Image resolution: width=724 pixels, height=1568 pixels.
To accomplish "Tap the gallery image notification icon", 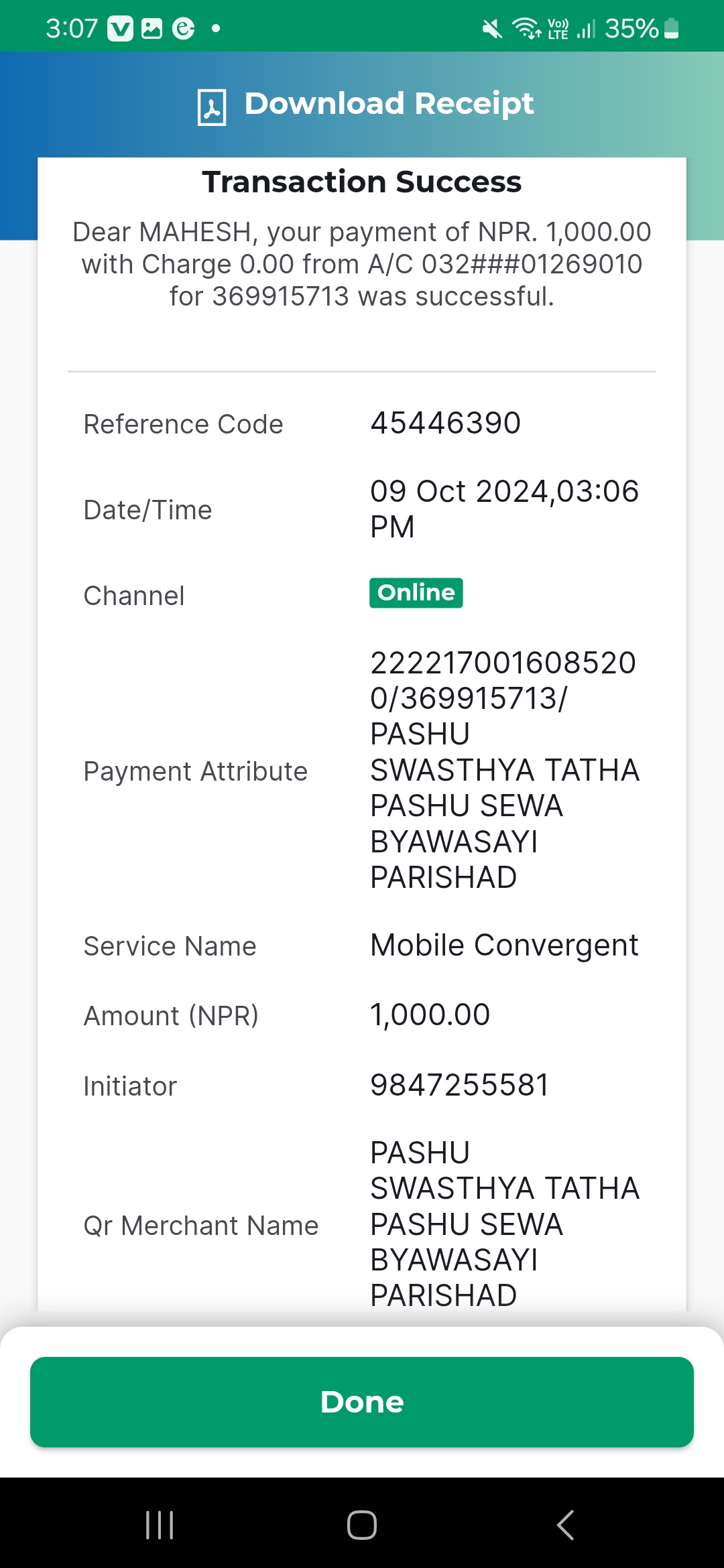I will (x=152, y=29).
